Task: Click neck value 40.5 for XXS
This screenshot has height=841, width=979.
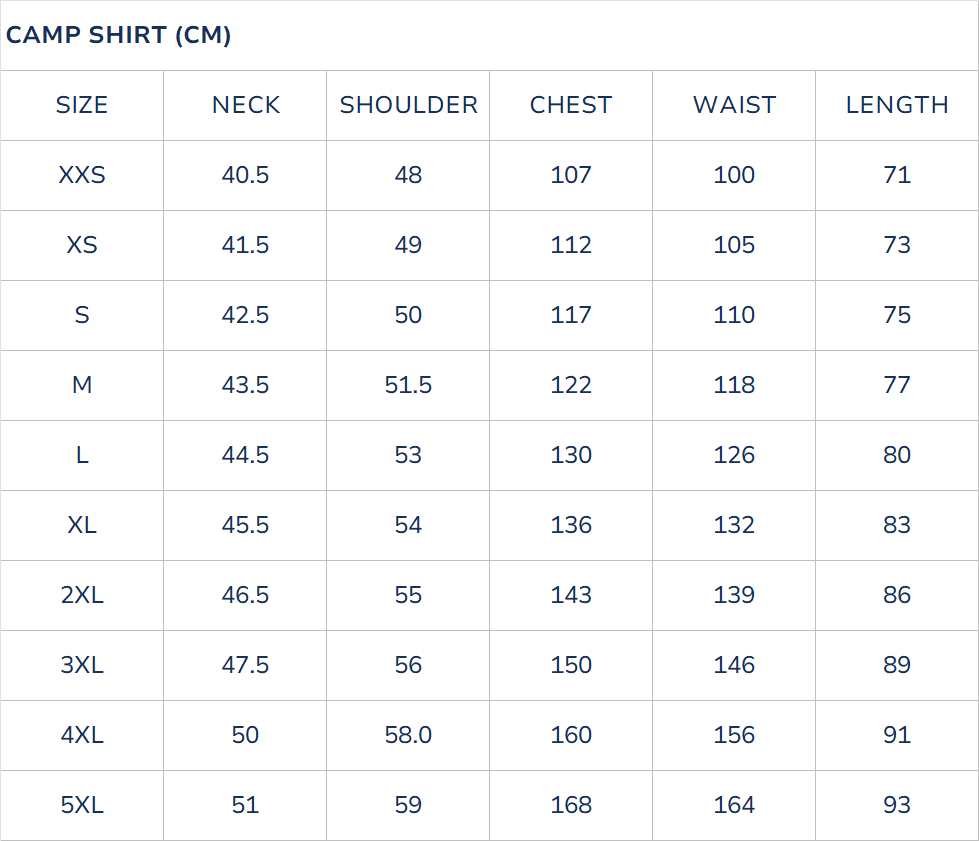Action: pyautogui.click(x=246, y=175)
